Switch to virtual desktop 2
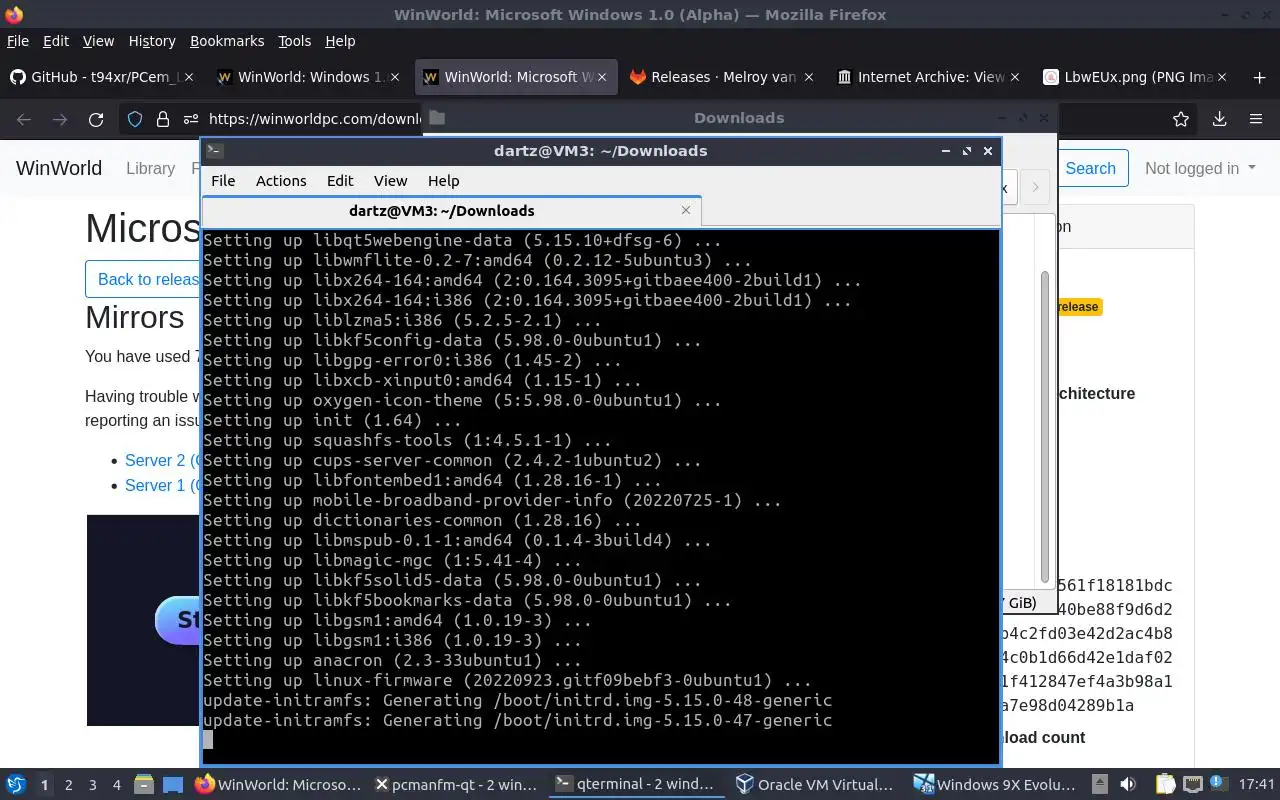Image resolution: width=1280 pixels, height=800 pixels. click(69, 785)
